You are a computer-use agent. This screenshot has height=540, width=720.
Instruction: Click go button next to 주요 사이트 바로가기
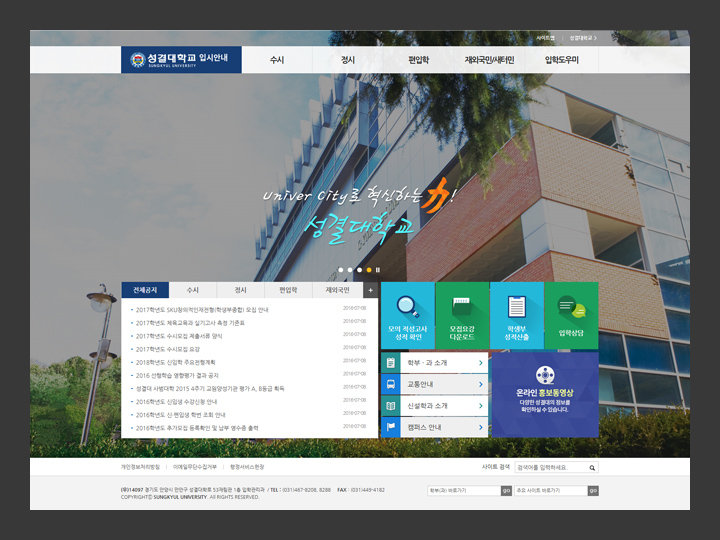point(593,490)
